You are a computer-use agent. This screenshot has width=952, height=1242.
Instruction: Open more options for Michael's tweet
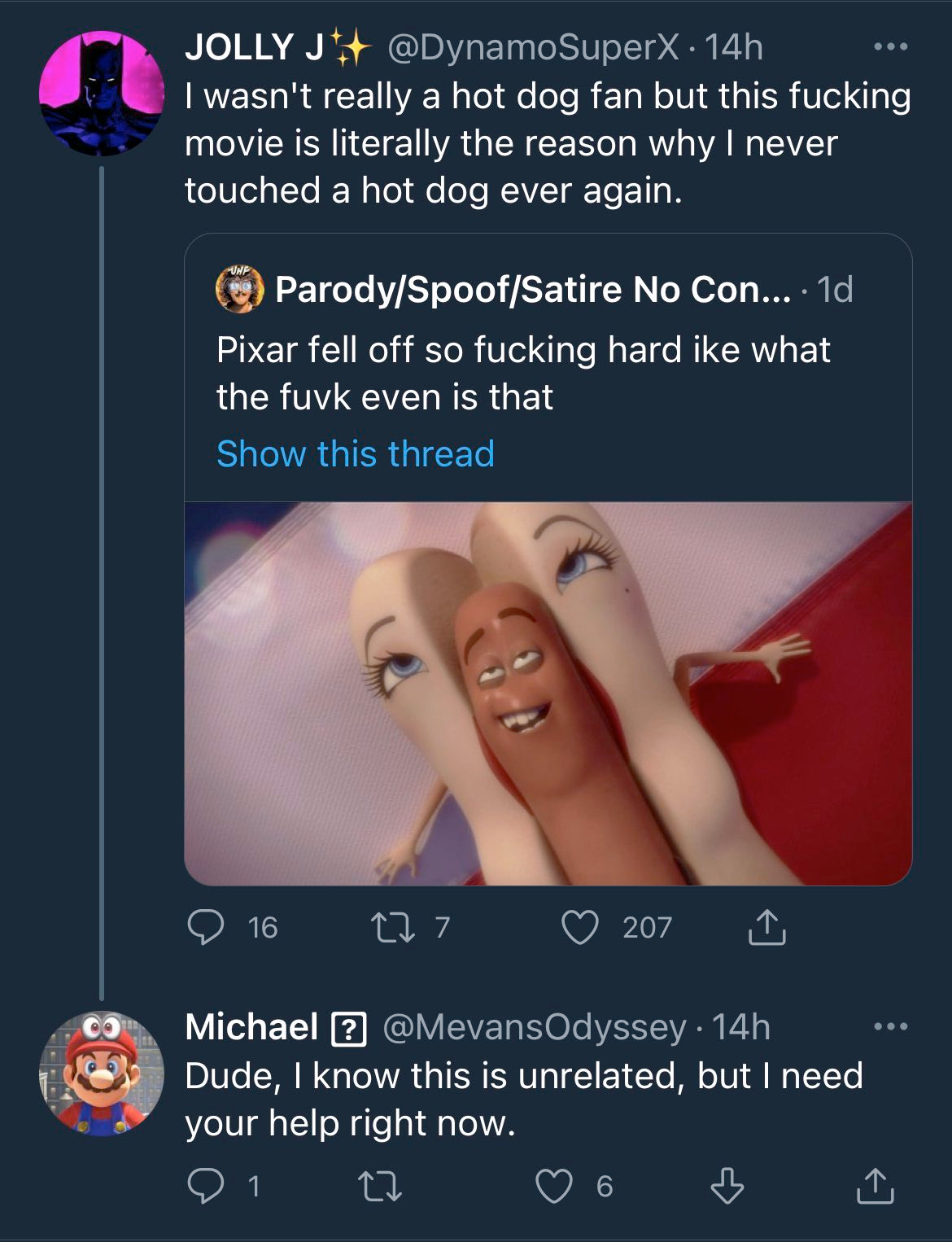tap(890, 1027)
